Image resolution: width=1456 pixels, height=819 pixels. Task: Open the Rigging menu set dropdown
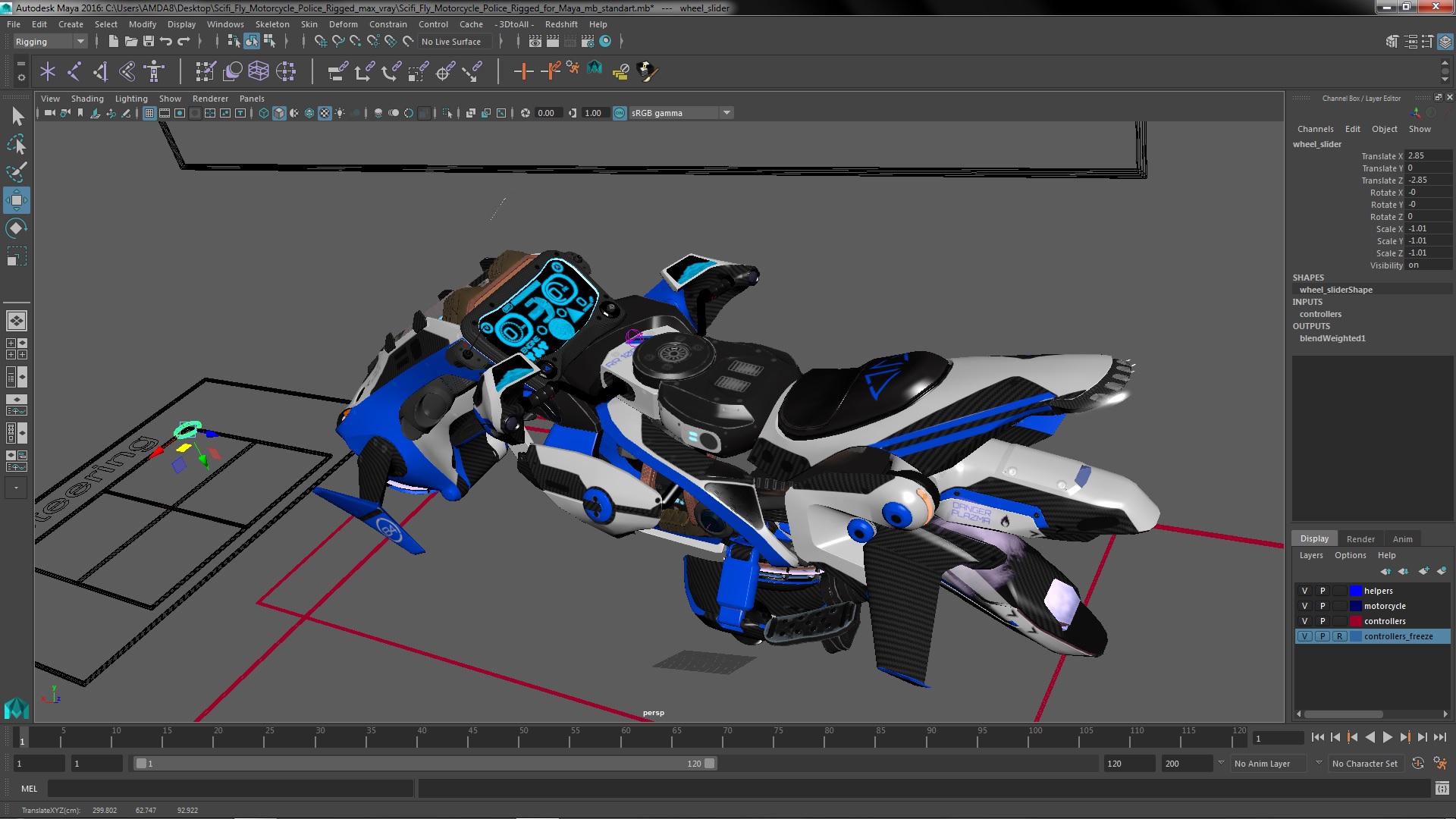coord(80,42)
